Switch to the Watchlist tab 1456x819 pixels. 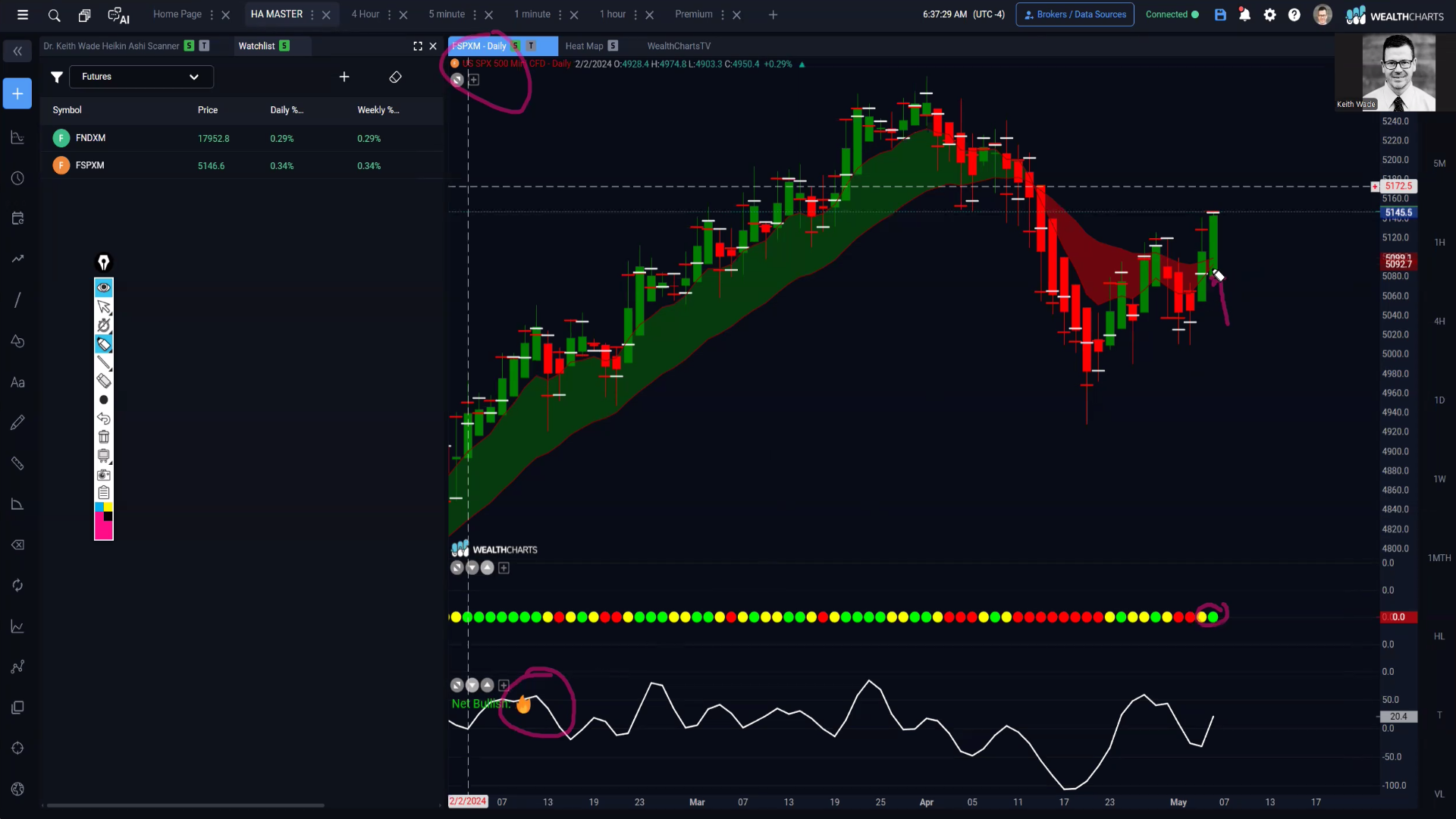point(256,46)
